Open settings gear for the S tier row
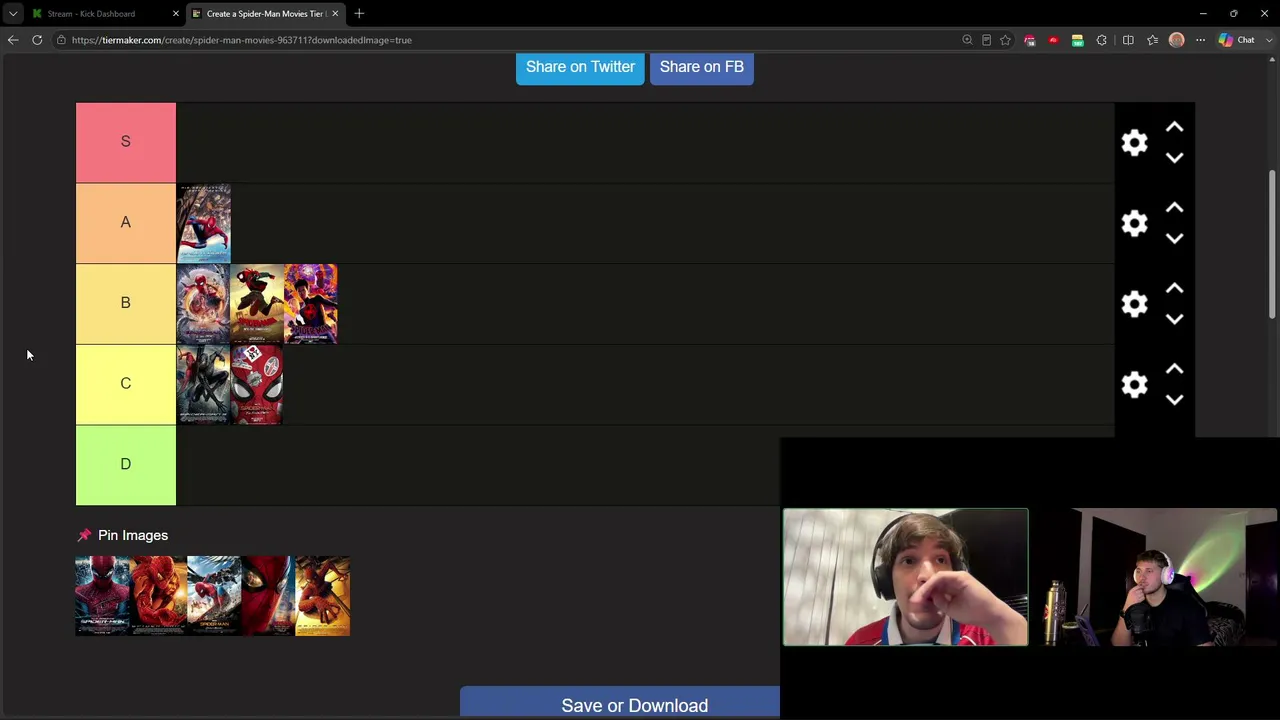 pos(1134,143)
